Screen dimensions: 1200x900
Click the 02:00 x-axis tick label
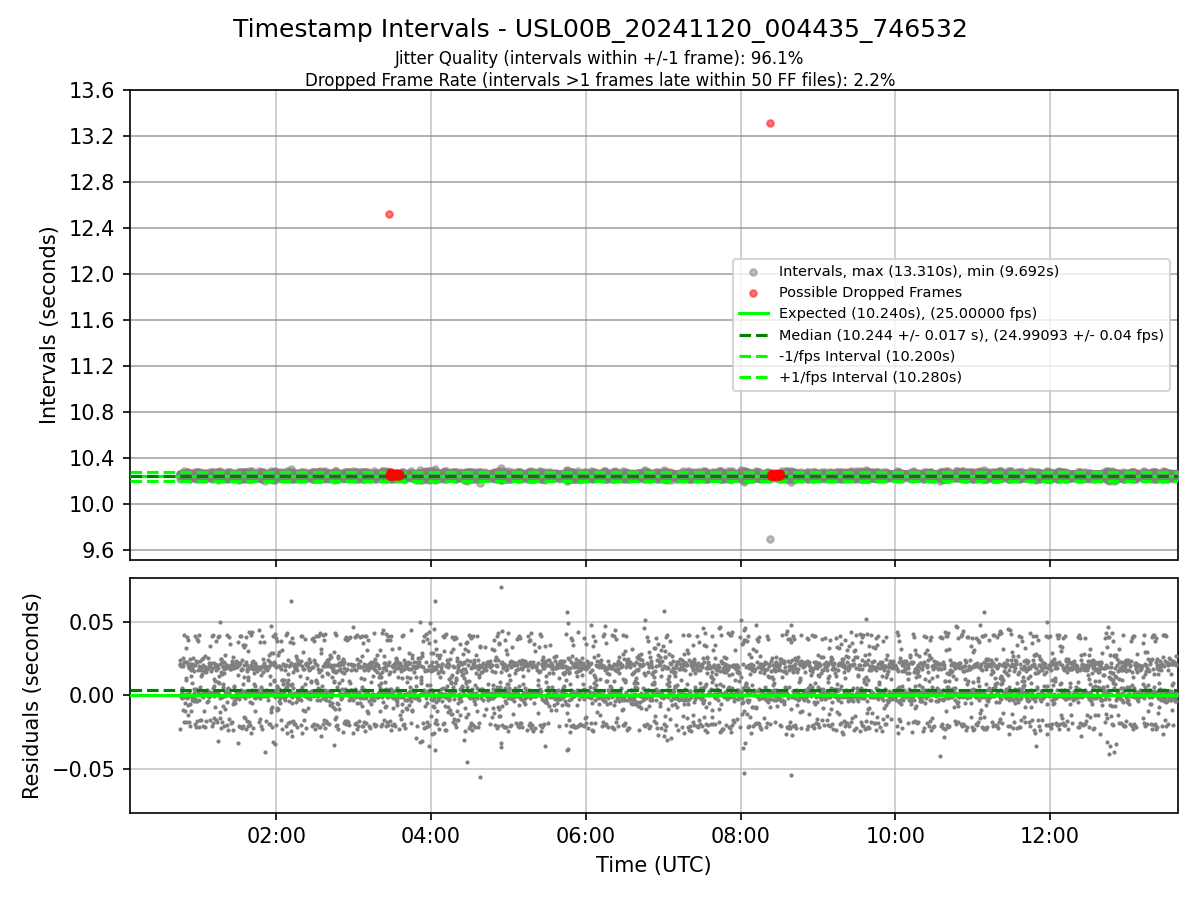click(x=276, y=835)
